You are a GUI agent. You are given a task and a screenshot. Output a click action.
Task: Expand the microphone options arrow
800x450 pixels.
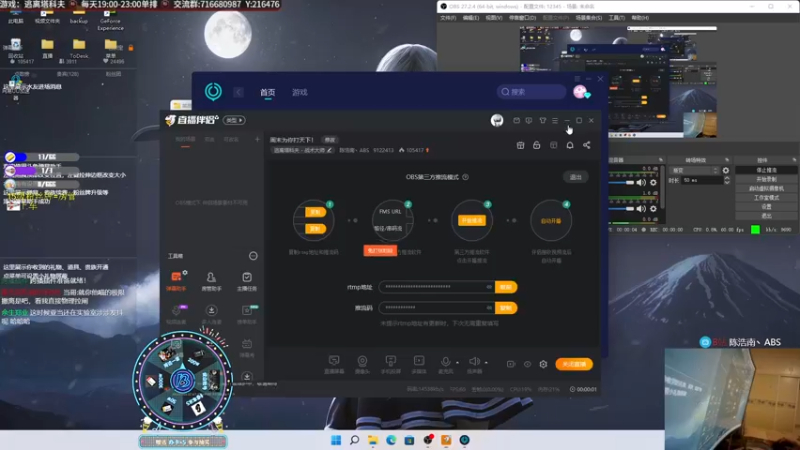coord(457,363)
